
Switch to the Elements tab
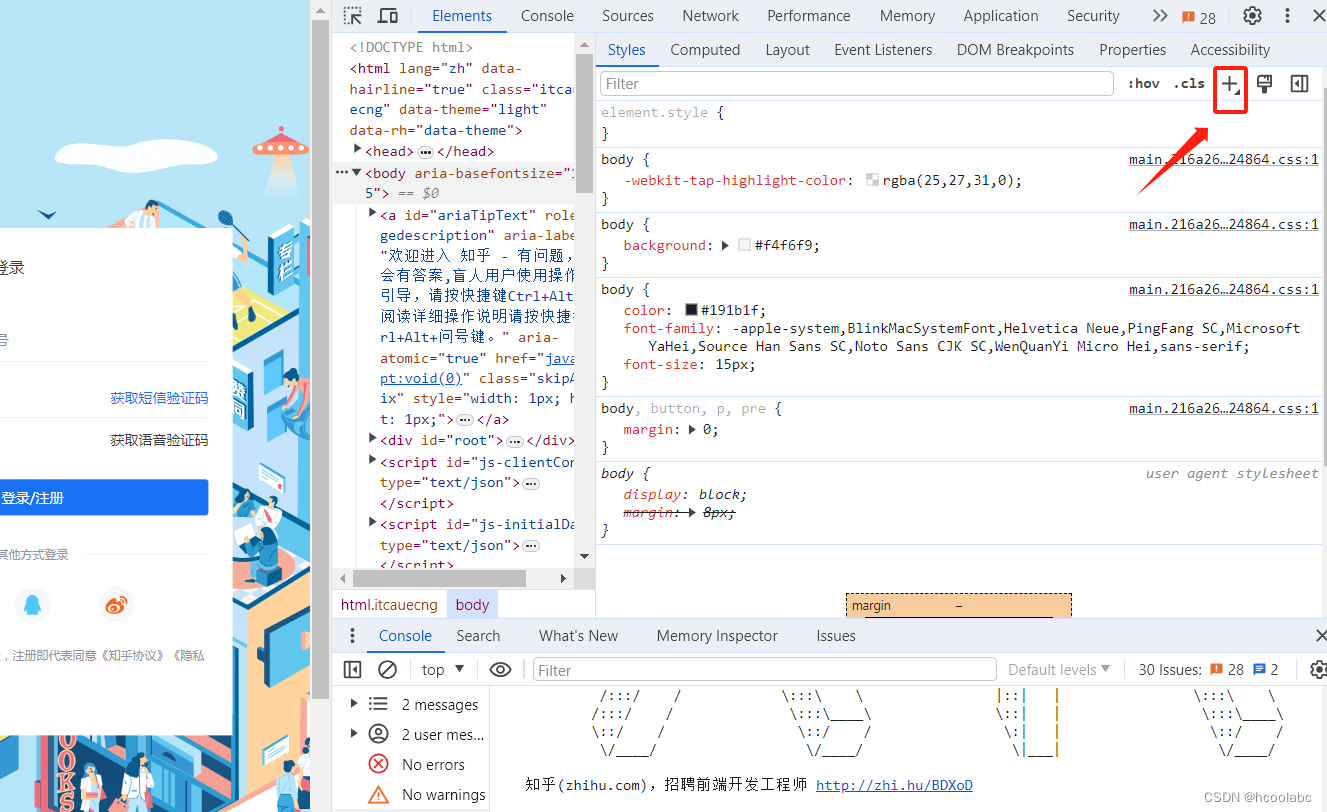pyautogui.click(x=462, y=16)
